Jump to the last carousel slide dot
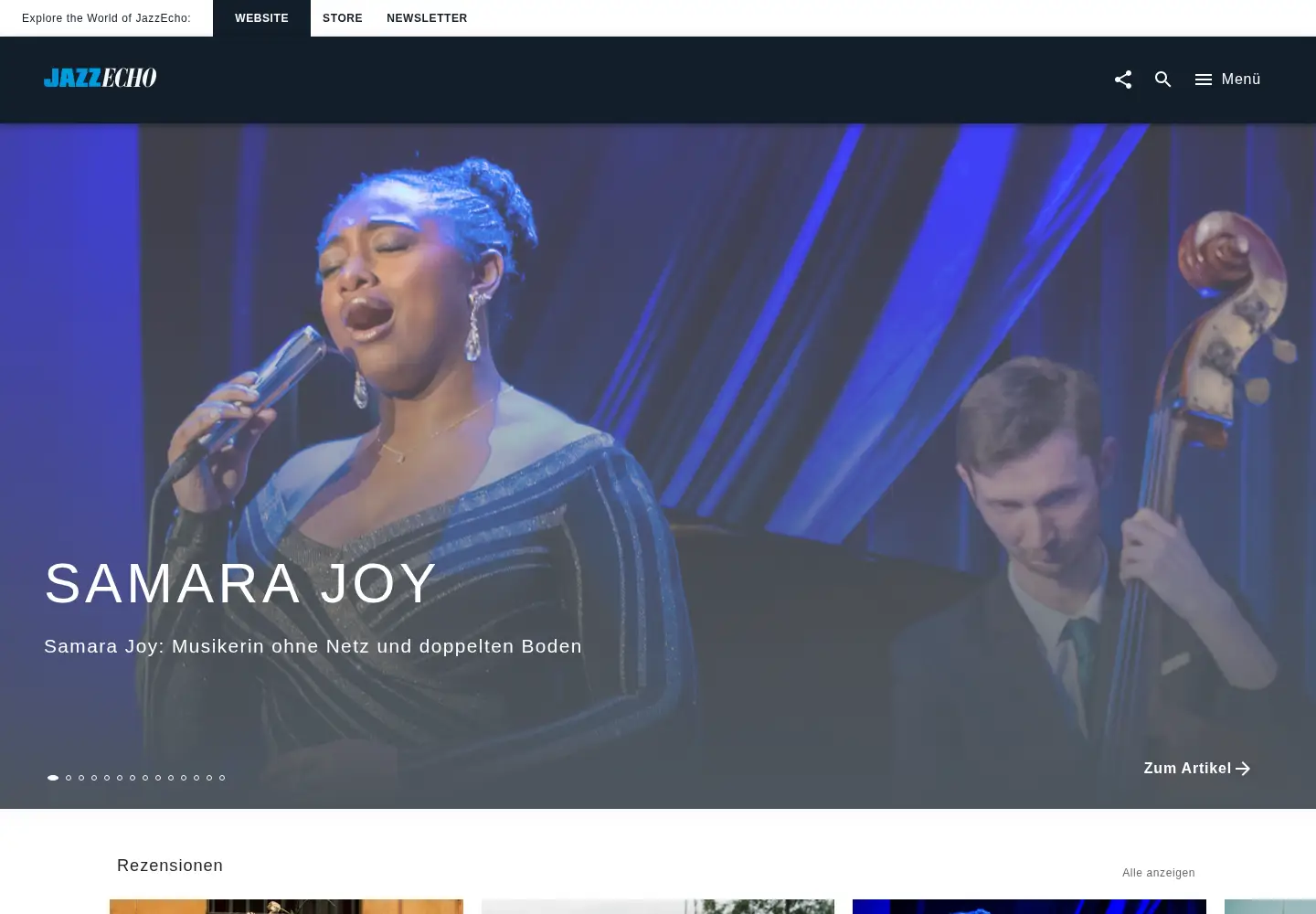The image size is (1316, 914). click(x=222, y=778)
